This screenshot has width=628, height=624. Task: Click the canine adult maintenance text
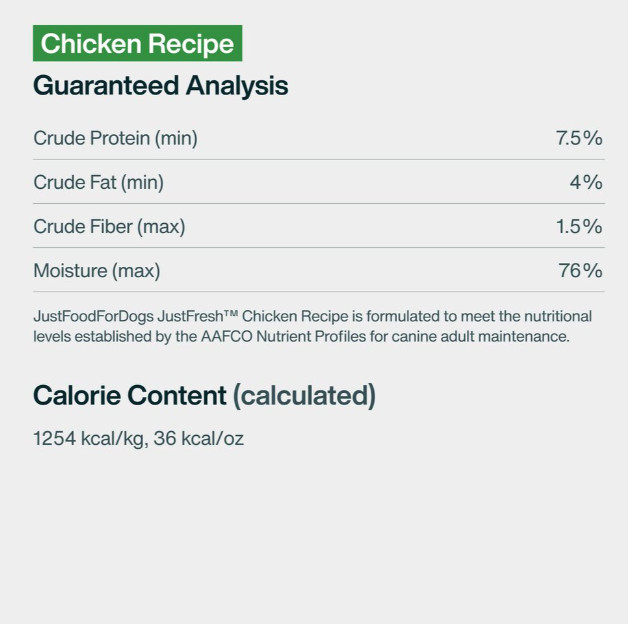tap(481, 336)
